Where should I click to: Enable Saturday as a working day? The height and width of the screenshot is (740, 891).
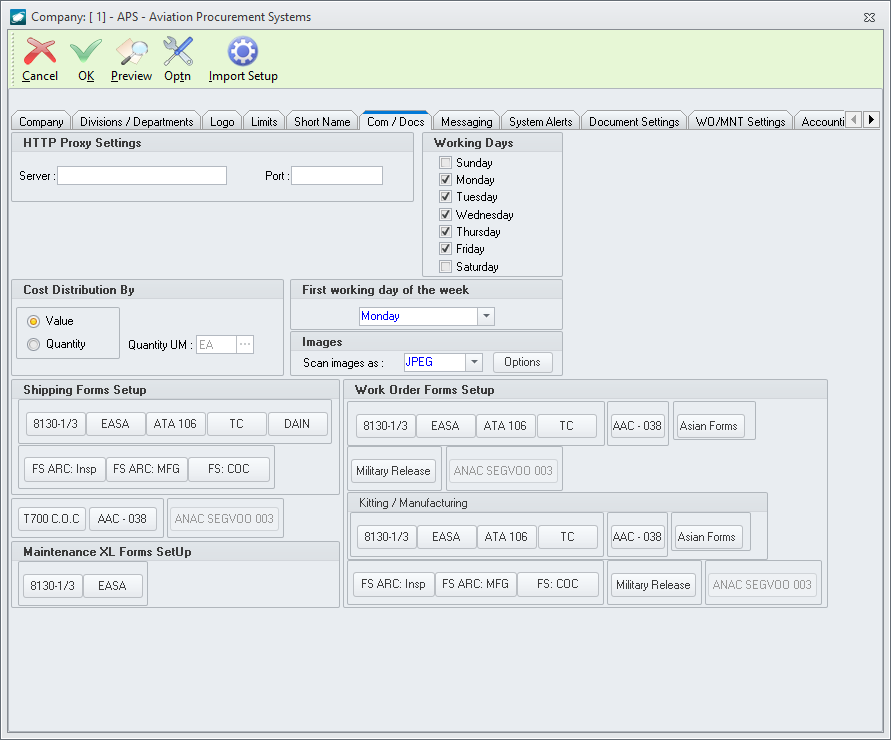446,267
